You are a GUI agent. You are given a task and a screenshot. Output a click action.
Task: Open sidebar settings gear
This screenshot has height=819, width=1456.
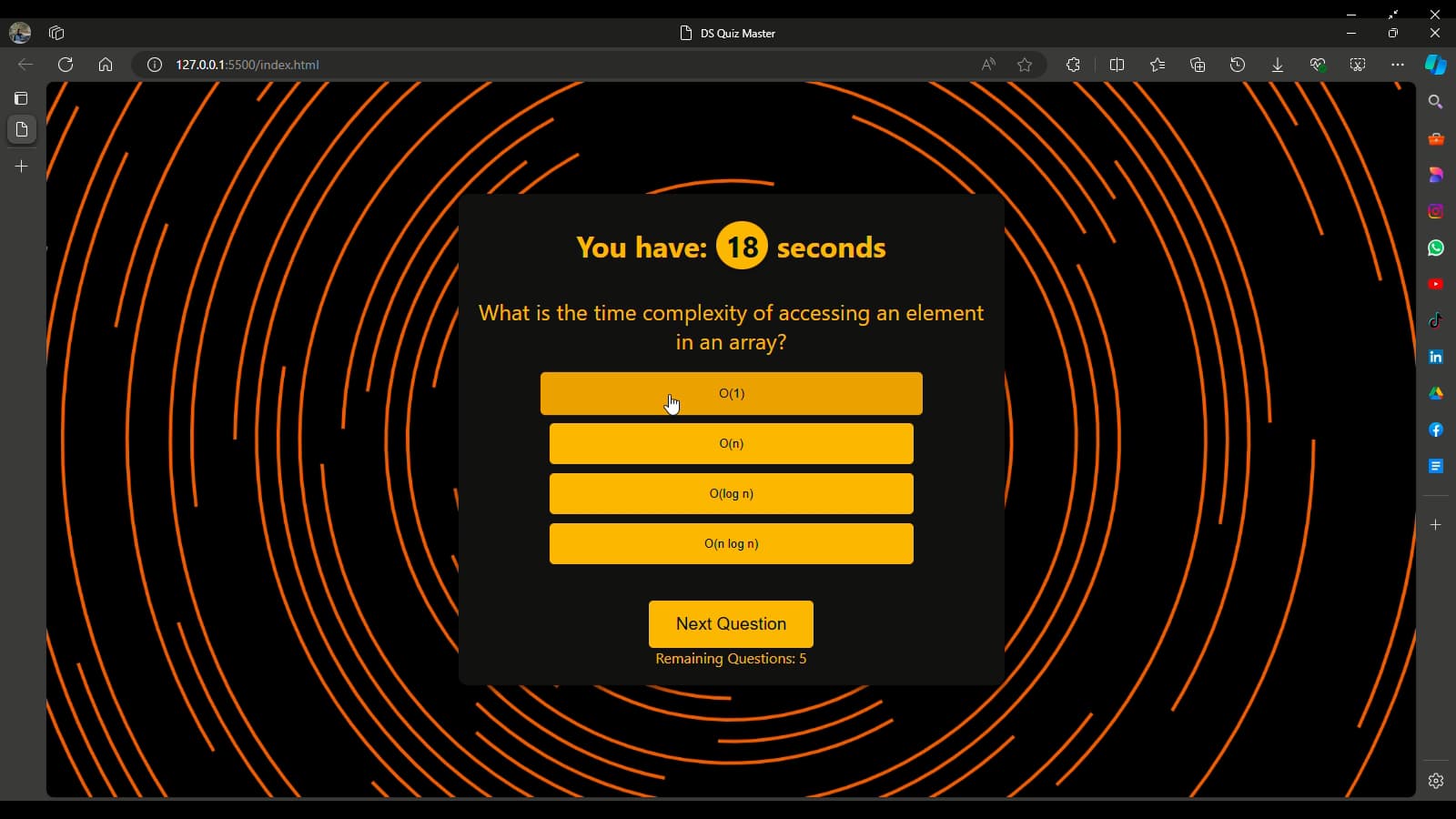tap(1436, 781)
